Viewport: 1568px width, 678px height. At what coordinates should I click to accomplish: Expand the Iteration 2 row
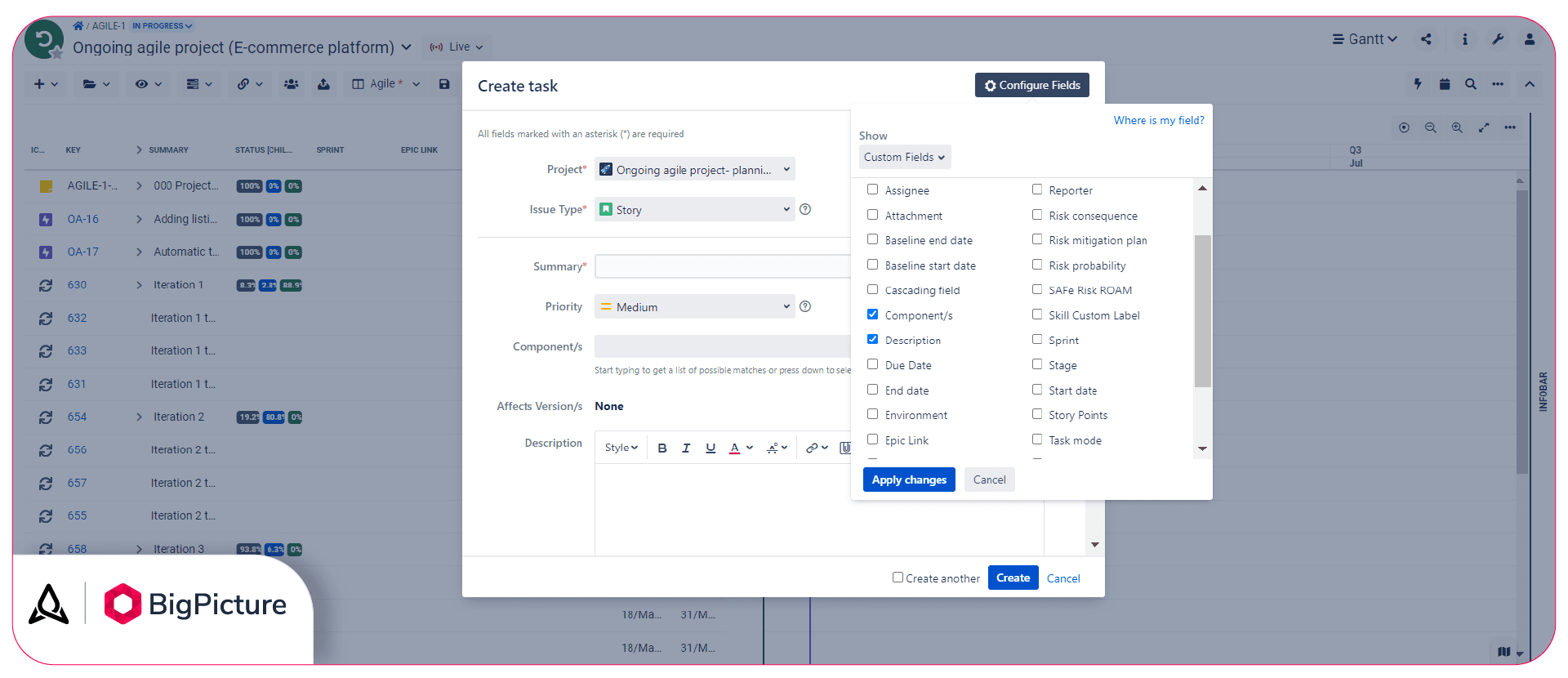(x=140, y=417)
